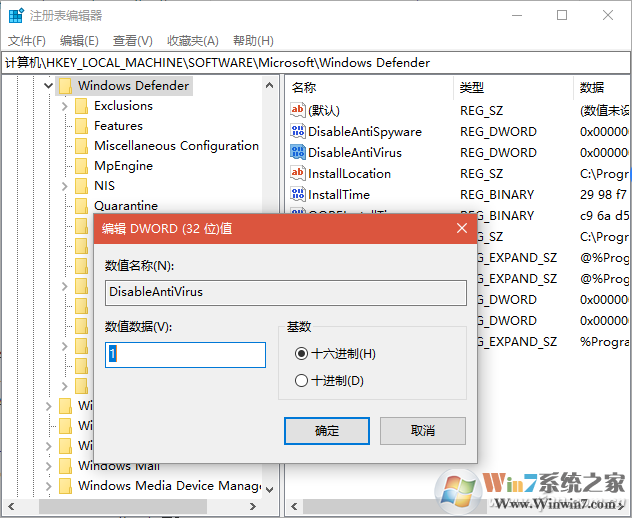Image resolution: width=632 pixels, height=518 pixels.
Task: Click the registry path address bar
Action: pyautogui.click(x=316, y=63)
